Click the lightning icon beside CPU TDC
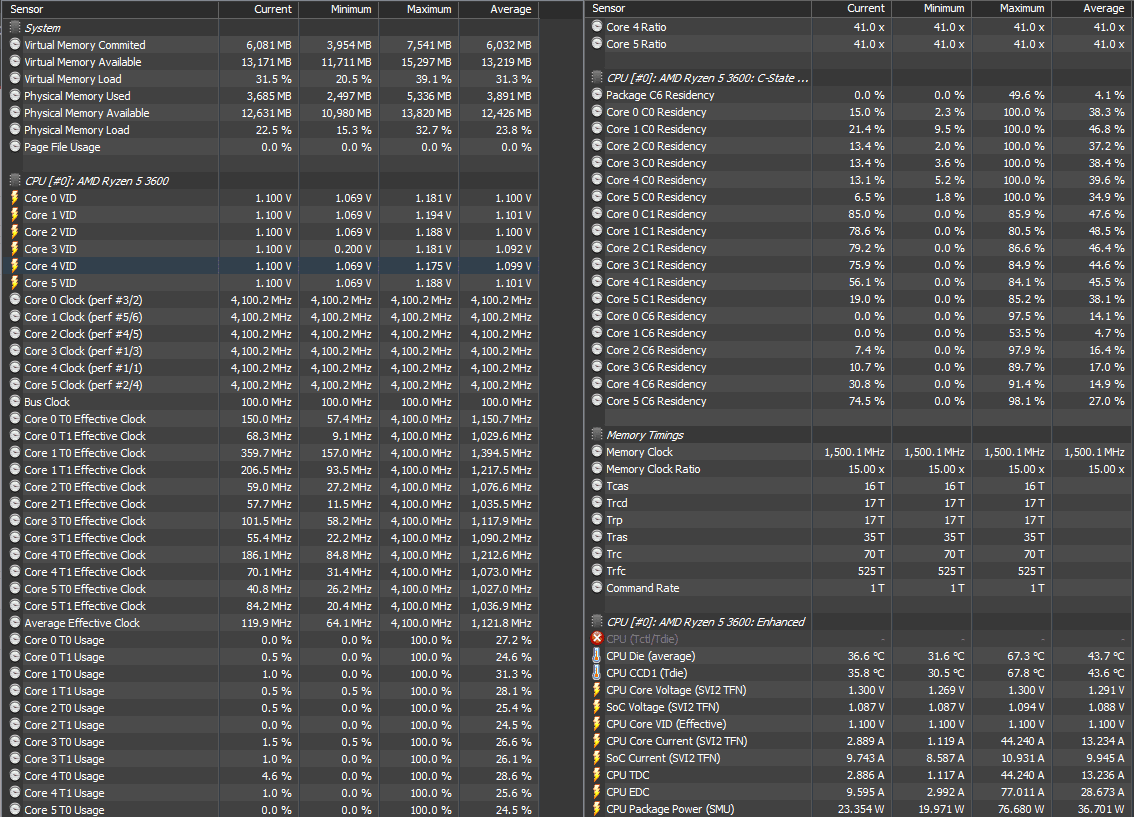The height and width of the screenshot is (817, 1134). [x=597, y=774]
